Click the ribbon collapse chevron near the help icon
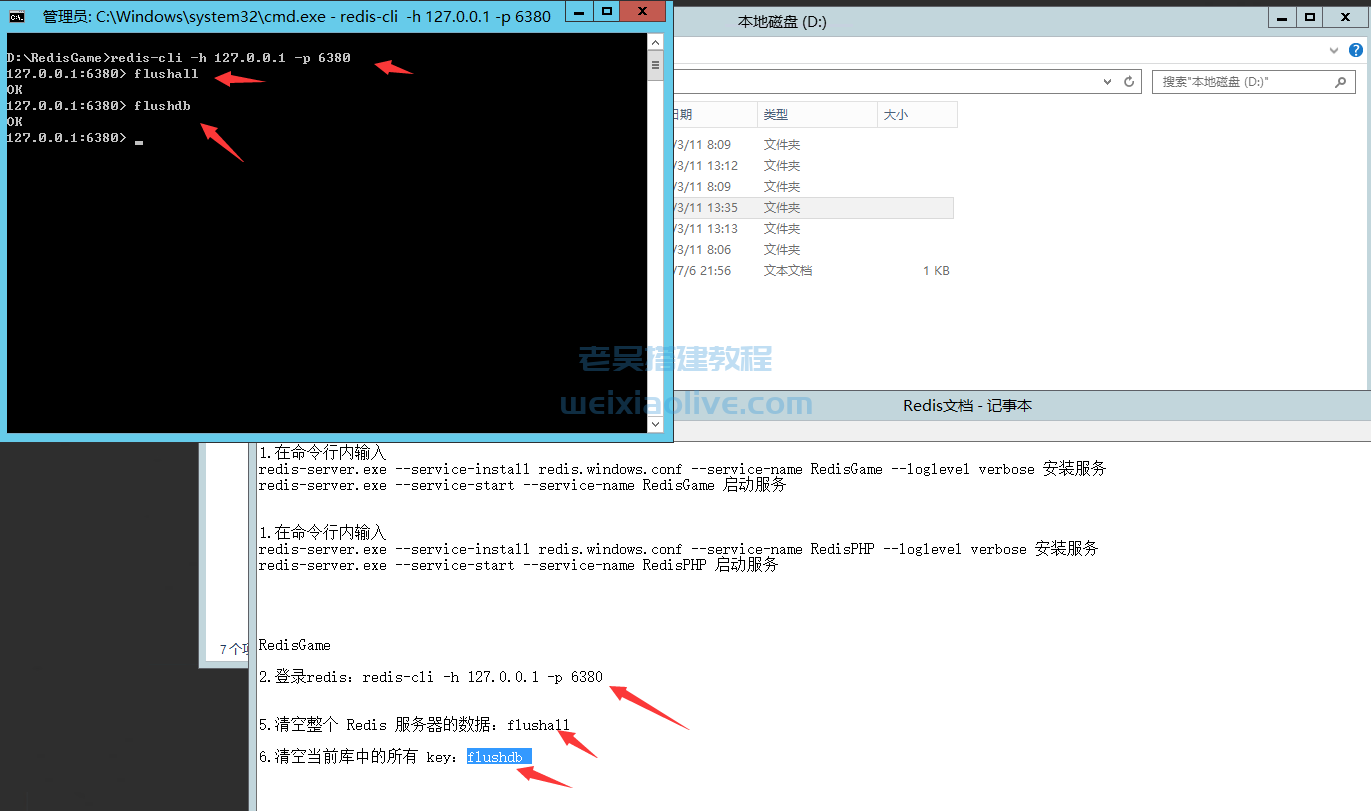 point(1334,50)
